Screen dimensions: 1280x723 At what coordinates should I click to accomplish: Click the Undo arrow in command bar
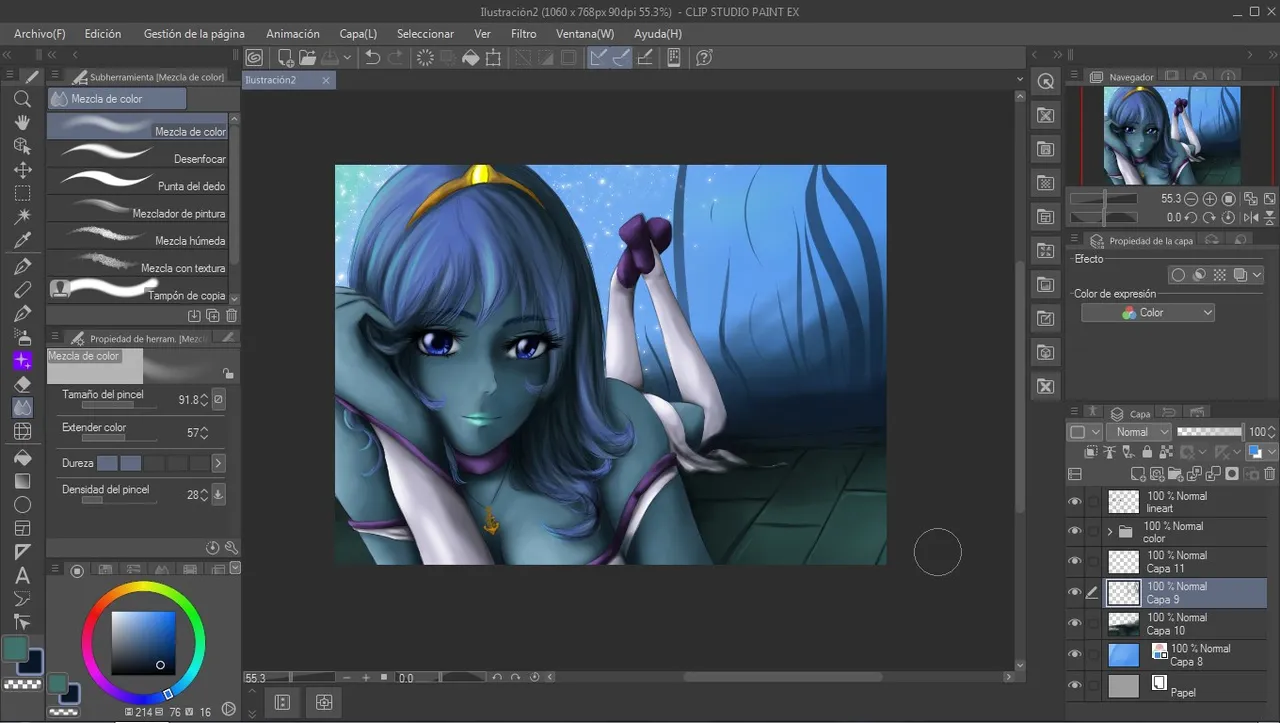click(372, 58)
